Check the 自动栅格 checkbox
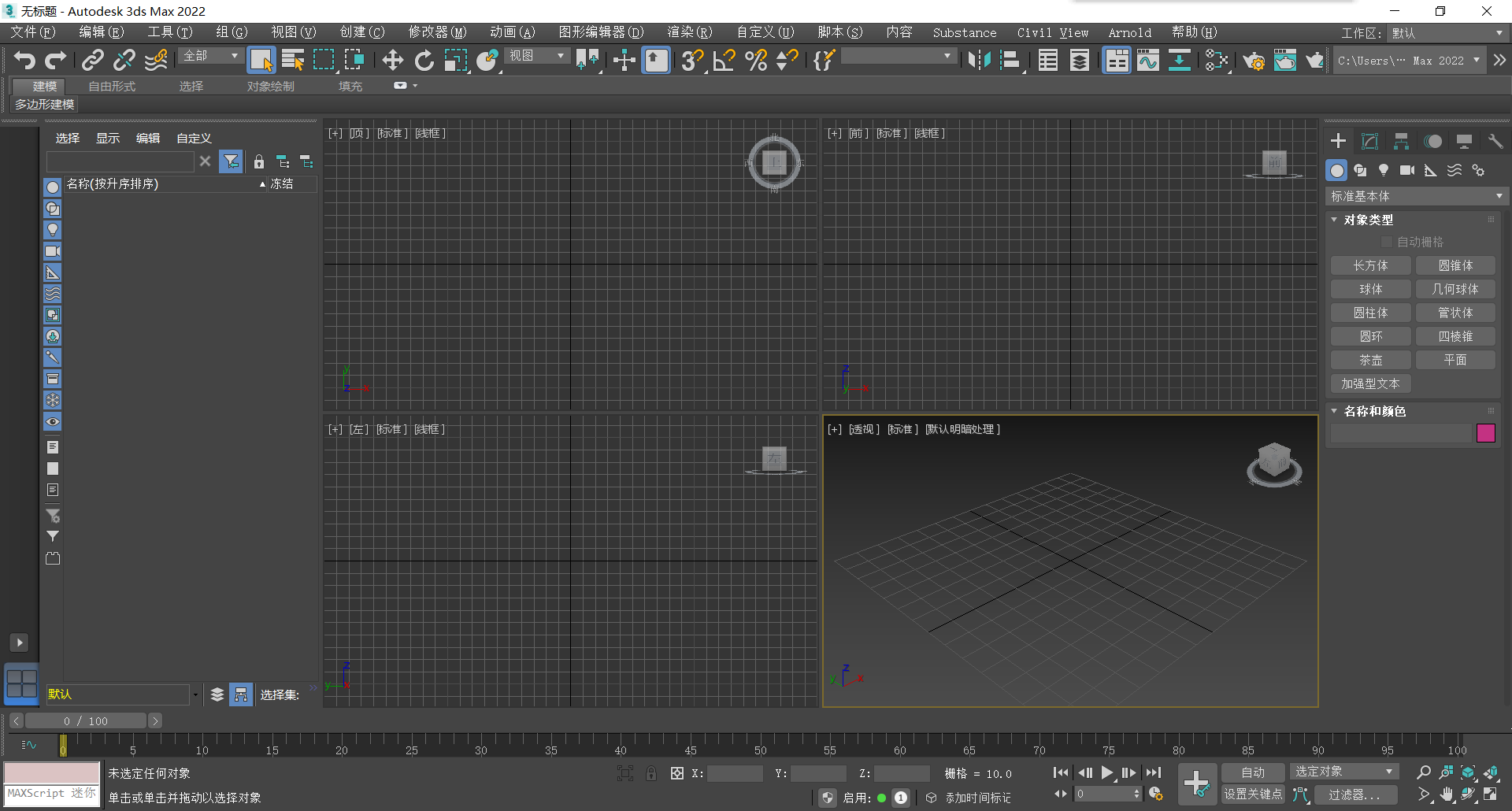The height and width of the screenshot is (811, 1512). pos(1387,242)
